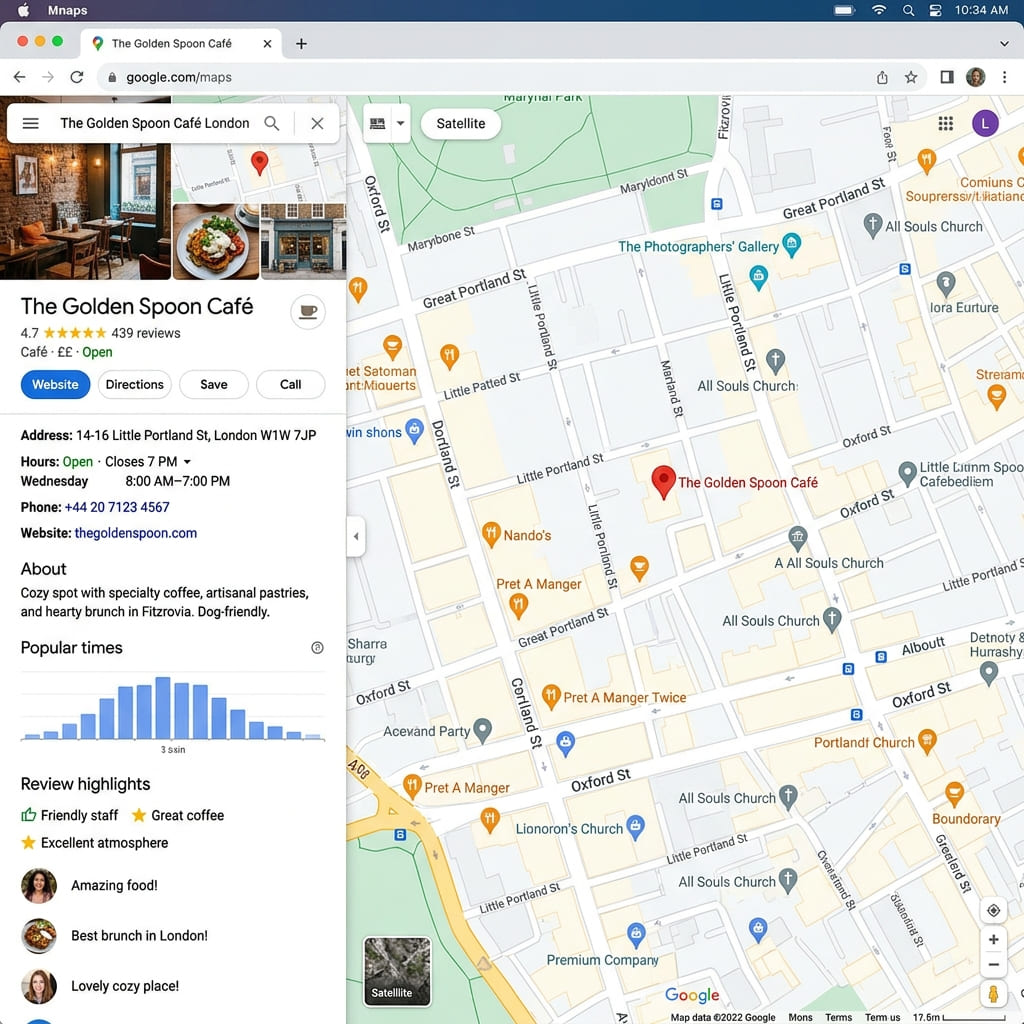Click the café coffee cup icon
This screenshot has width=1024, height=1024.
307,311
